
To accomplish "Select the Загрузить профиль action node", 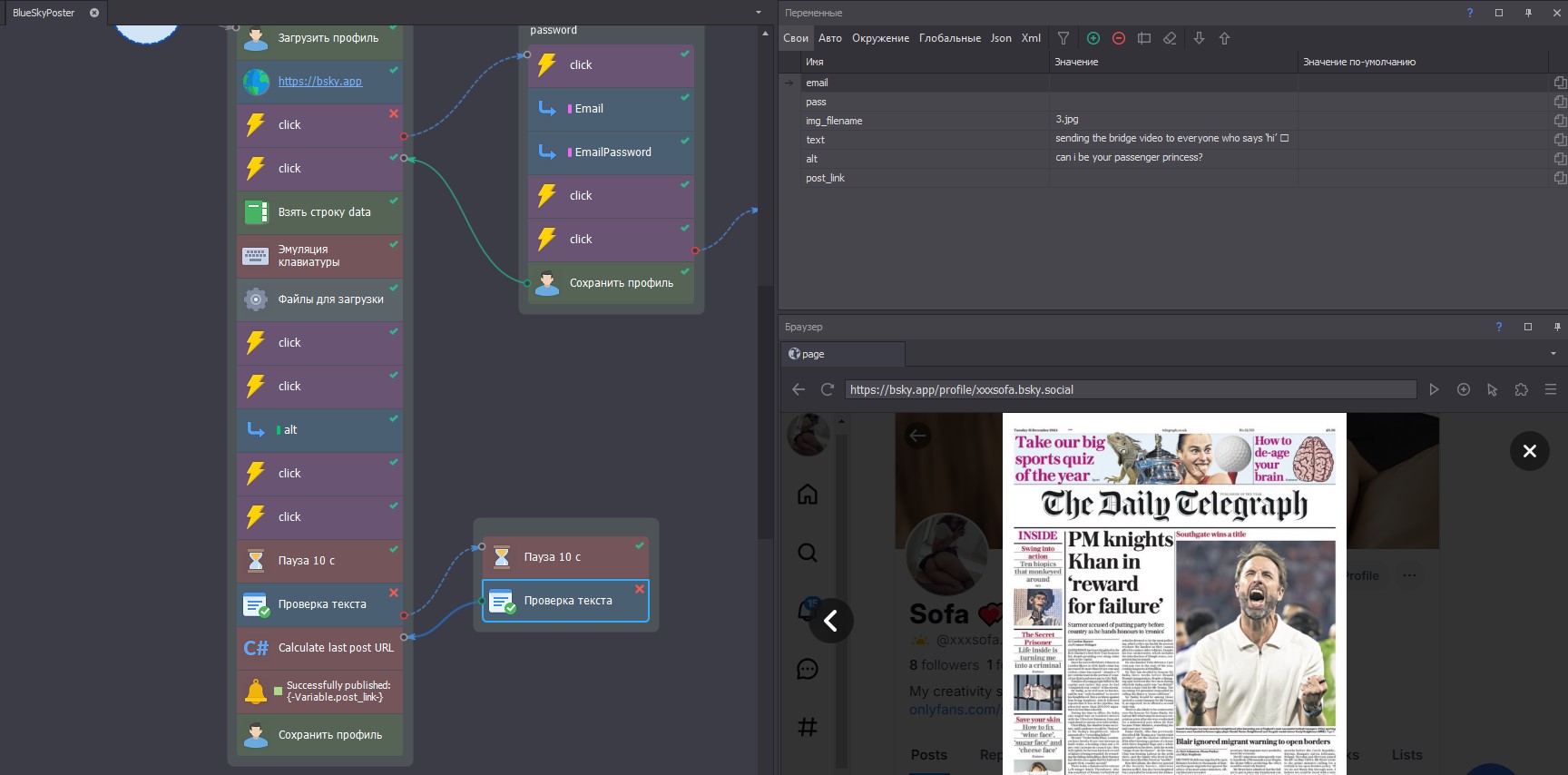I will (319, 38).
